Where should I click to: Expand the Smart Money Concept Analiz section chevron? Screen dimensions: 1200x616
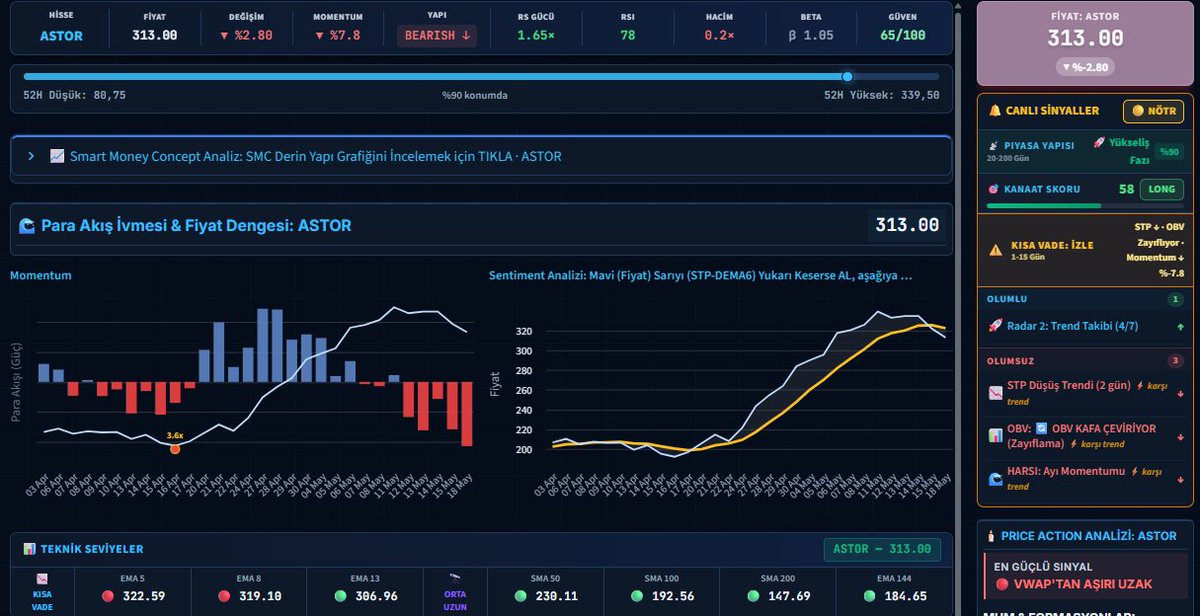[x=31, y=157]
